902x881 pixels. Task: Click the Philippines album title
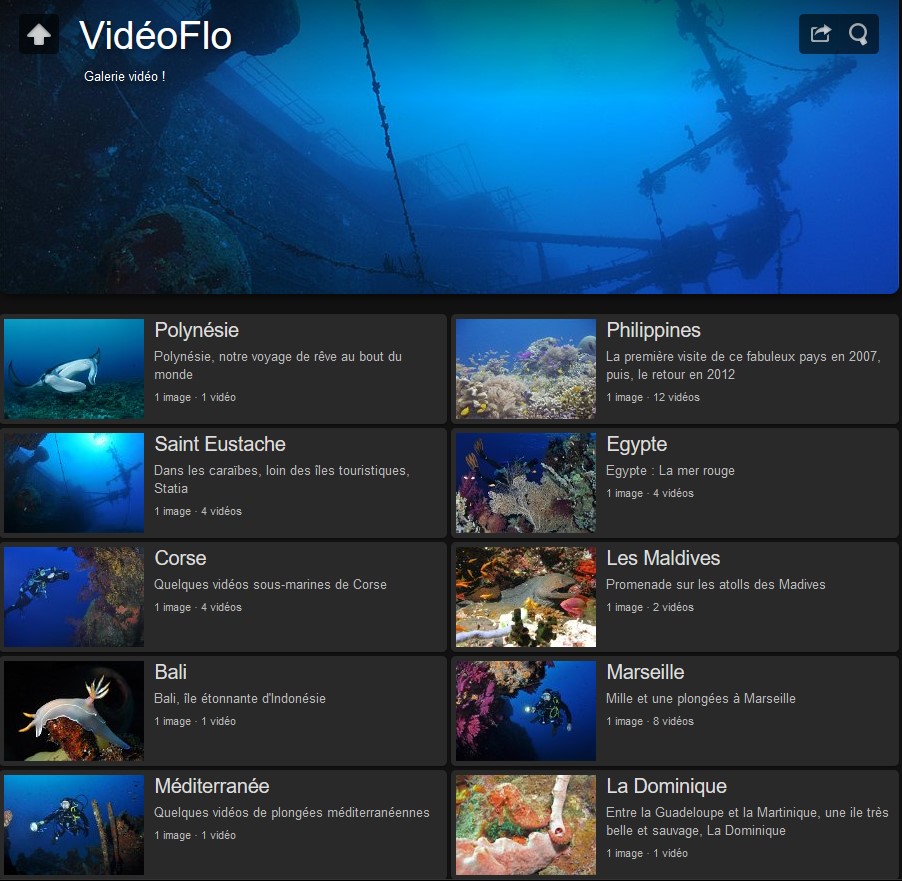click(653, 330)
